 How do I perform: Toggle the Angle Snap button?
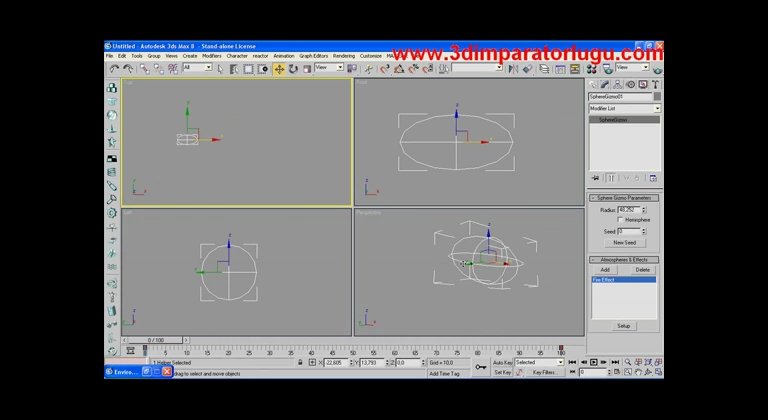399,69
